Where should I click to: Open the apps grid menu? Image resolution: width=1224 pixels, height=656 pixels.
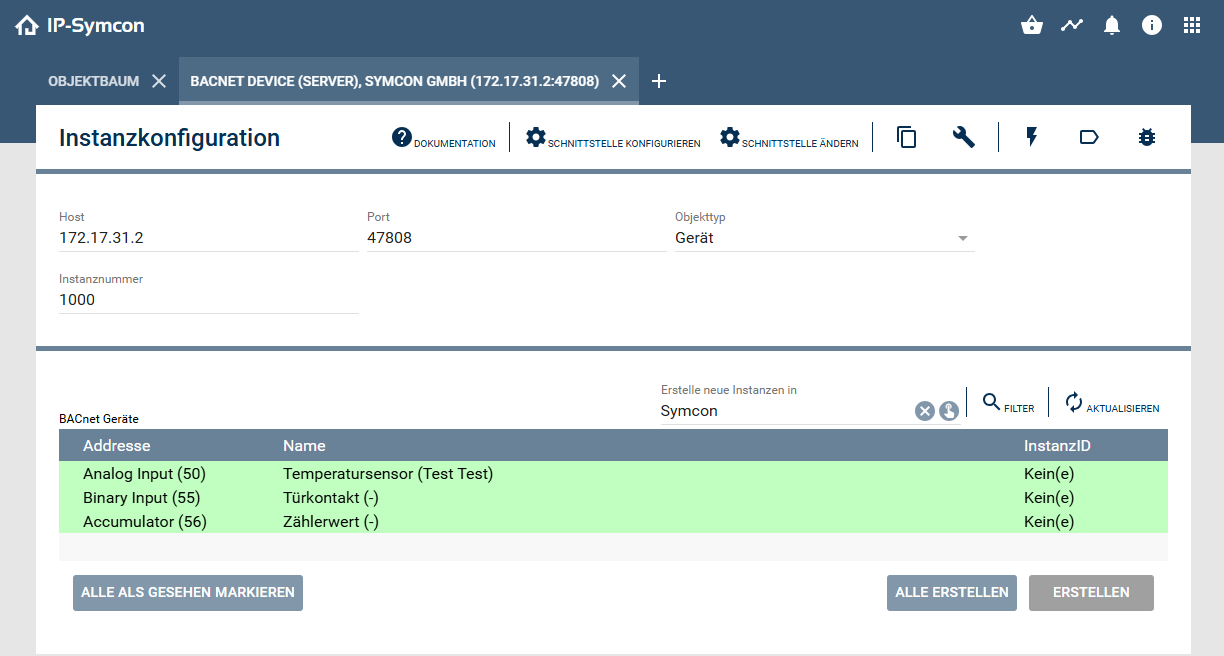pos(1192,26)
